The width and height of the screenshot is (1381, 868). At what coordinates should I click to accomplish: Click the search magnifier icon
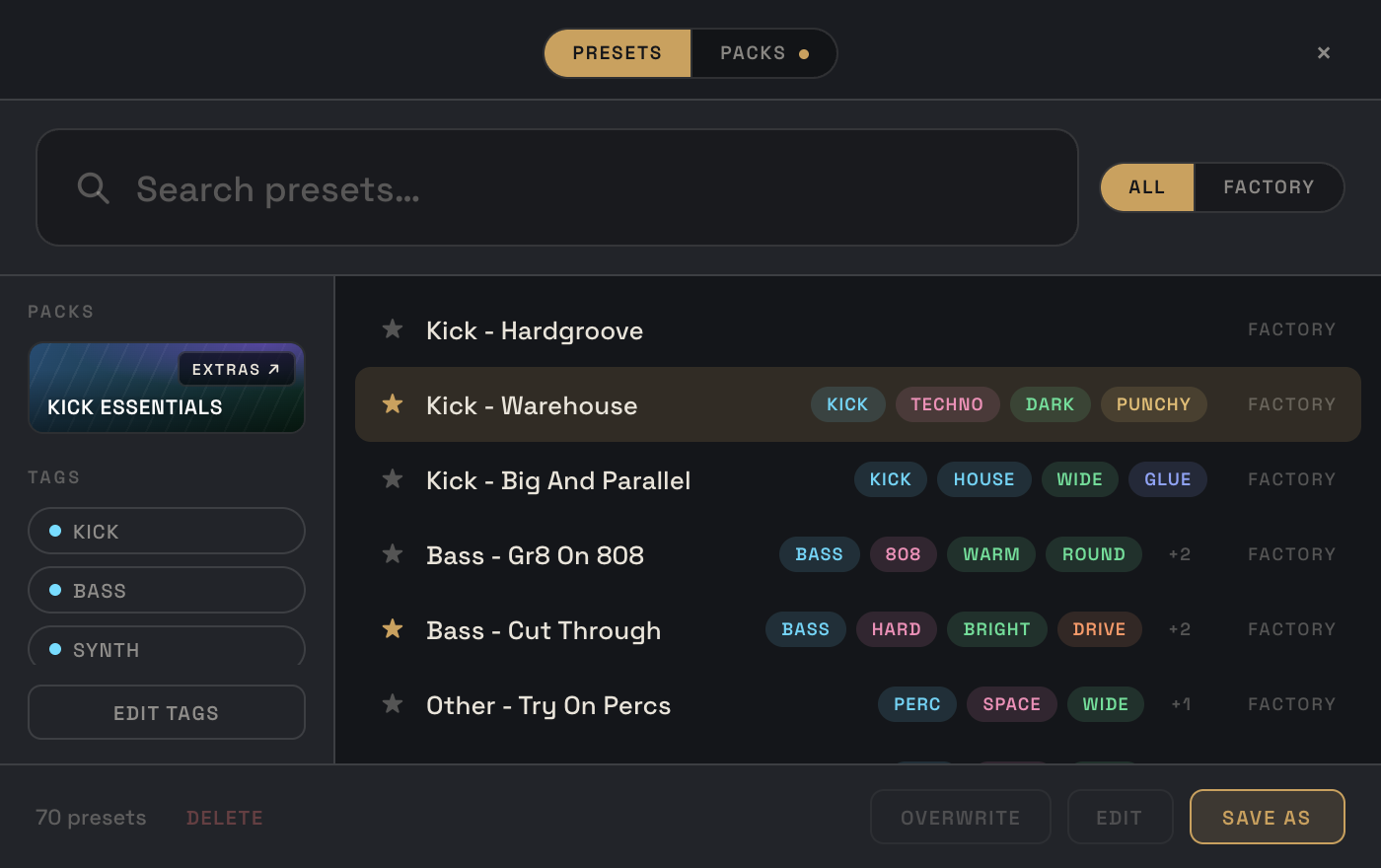pyautogui.click(x=94, y=187)
